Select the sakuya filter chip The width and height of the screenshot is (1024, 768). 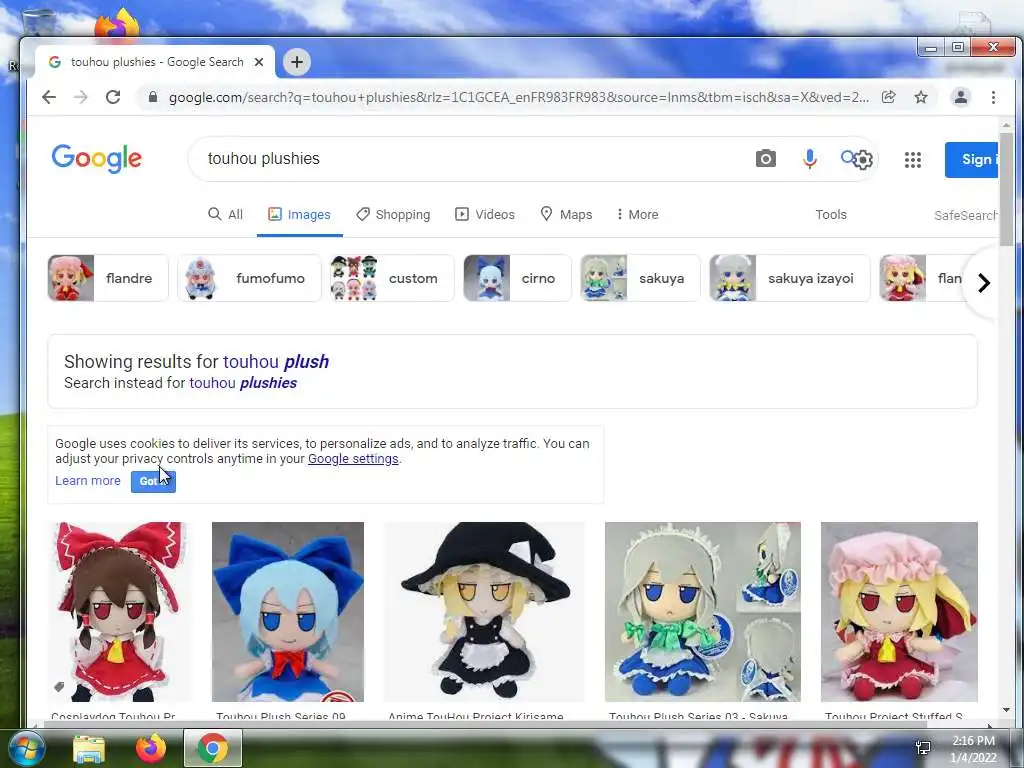[x=640, y=278]
